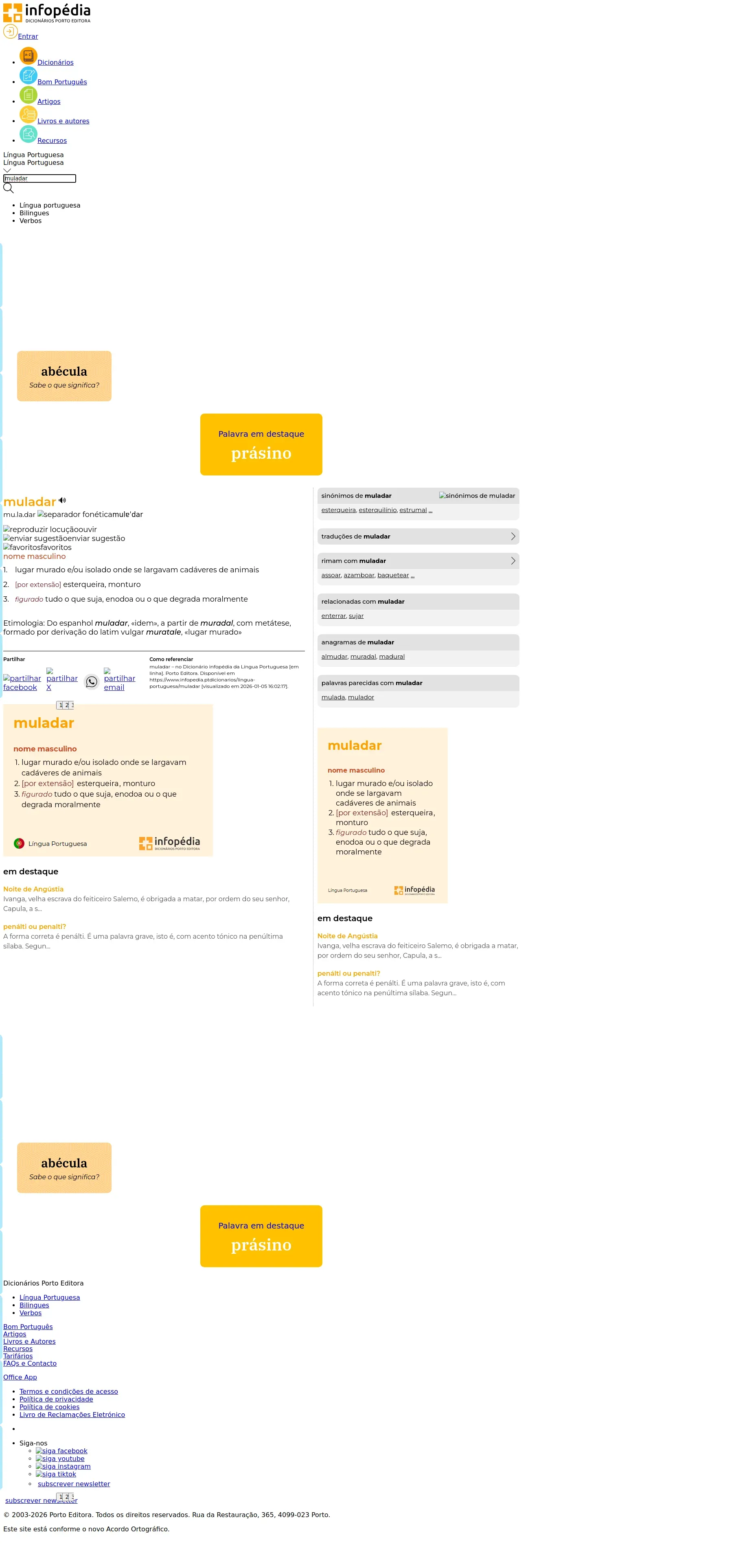736x1568 pixels.
Task: Open the orange Dicionários icon
Action: (x=28, y=56)
